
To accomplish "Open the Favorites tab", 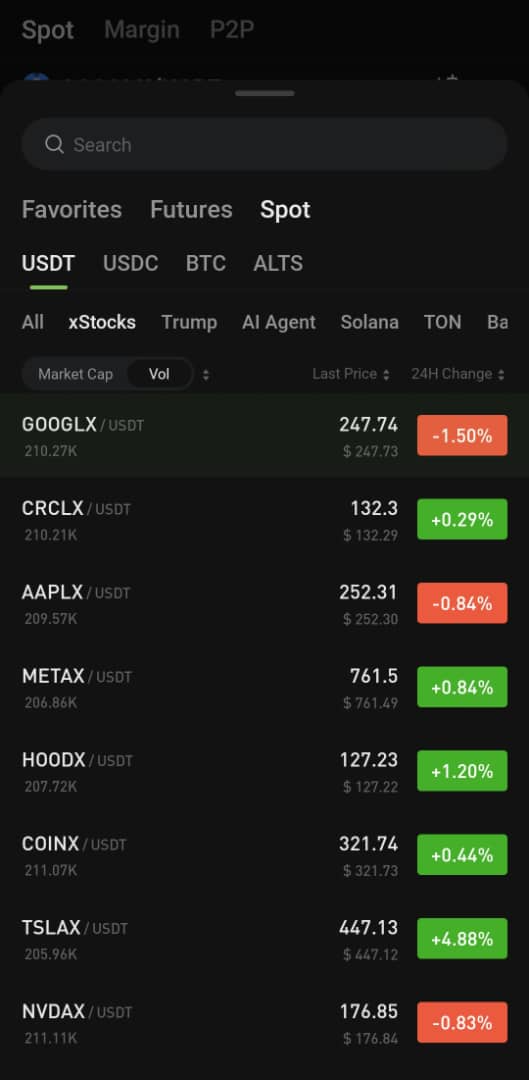I will tap(72, 209).
